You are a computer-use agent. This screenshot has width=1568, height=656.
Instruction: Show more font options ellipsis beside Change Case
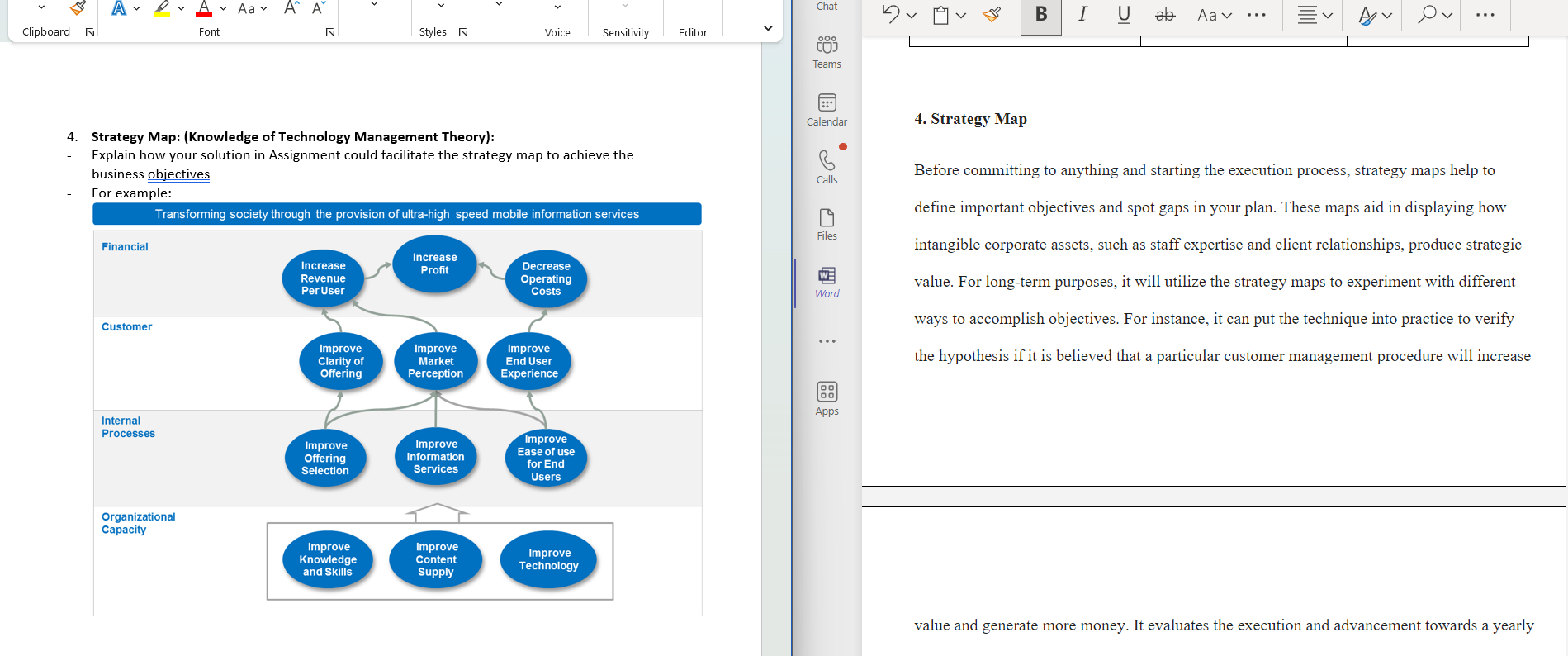point(1257,15)
